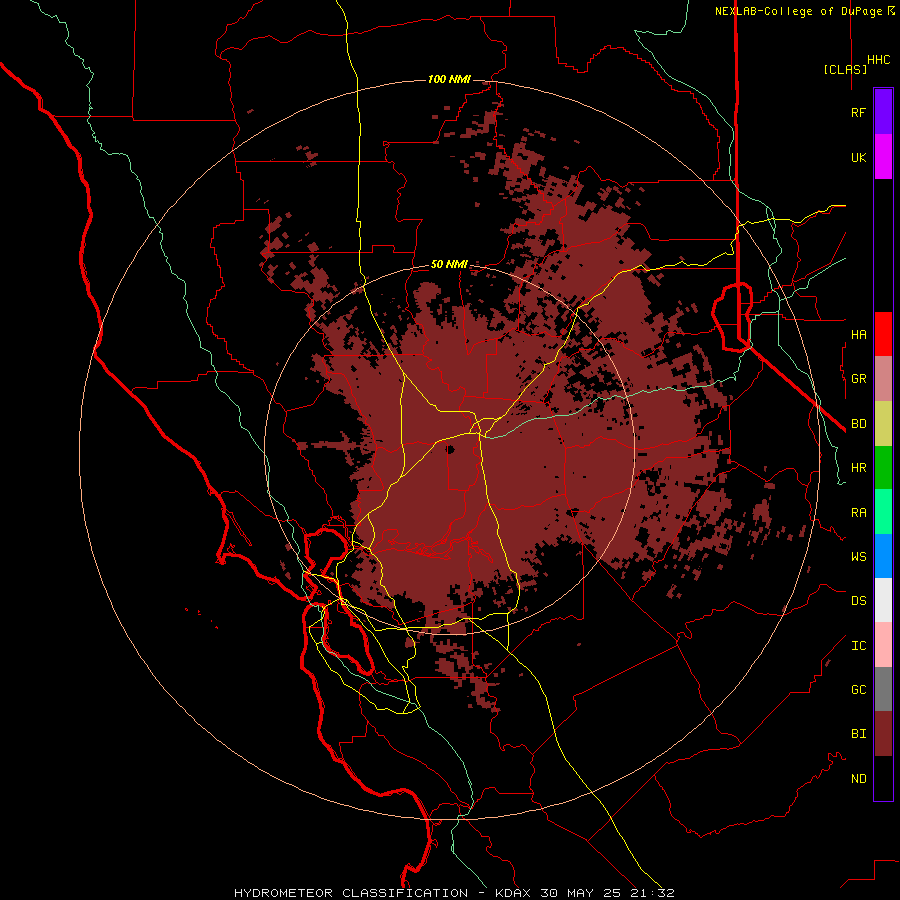Click the HA red legend swatch
Screen dimensions: 900x900
[x=883, y=334]
